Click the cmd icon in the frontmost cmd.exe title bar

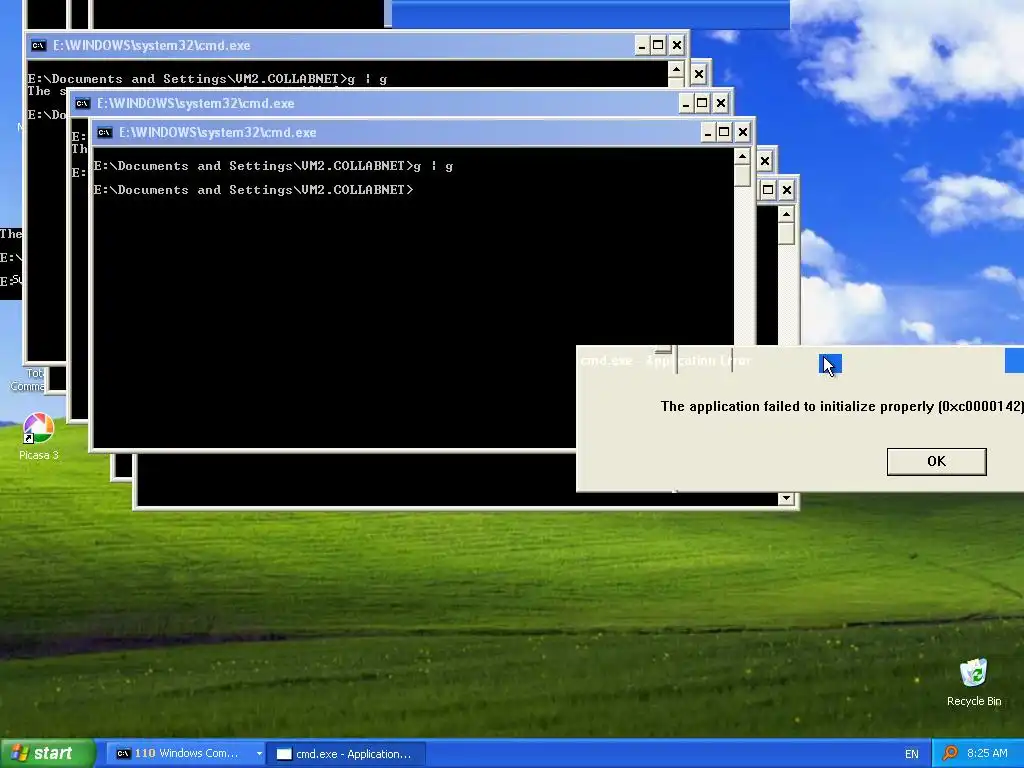(x=104, y=133)
